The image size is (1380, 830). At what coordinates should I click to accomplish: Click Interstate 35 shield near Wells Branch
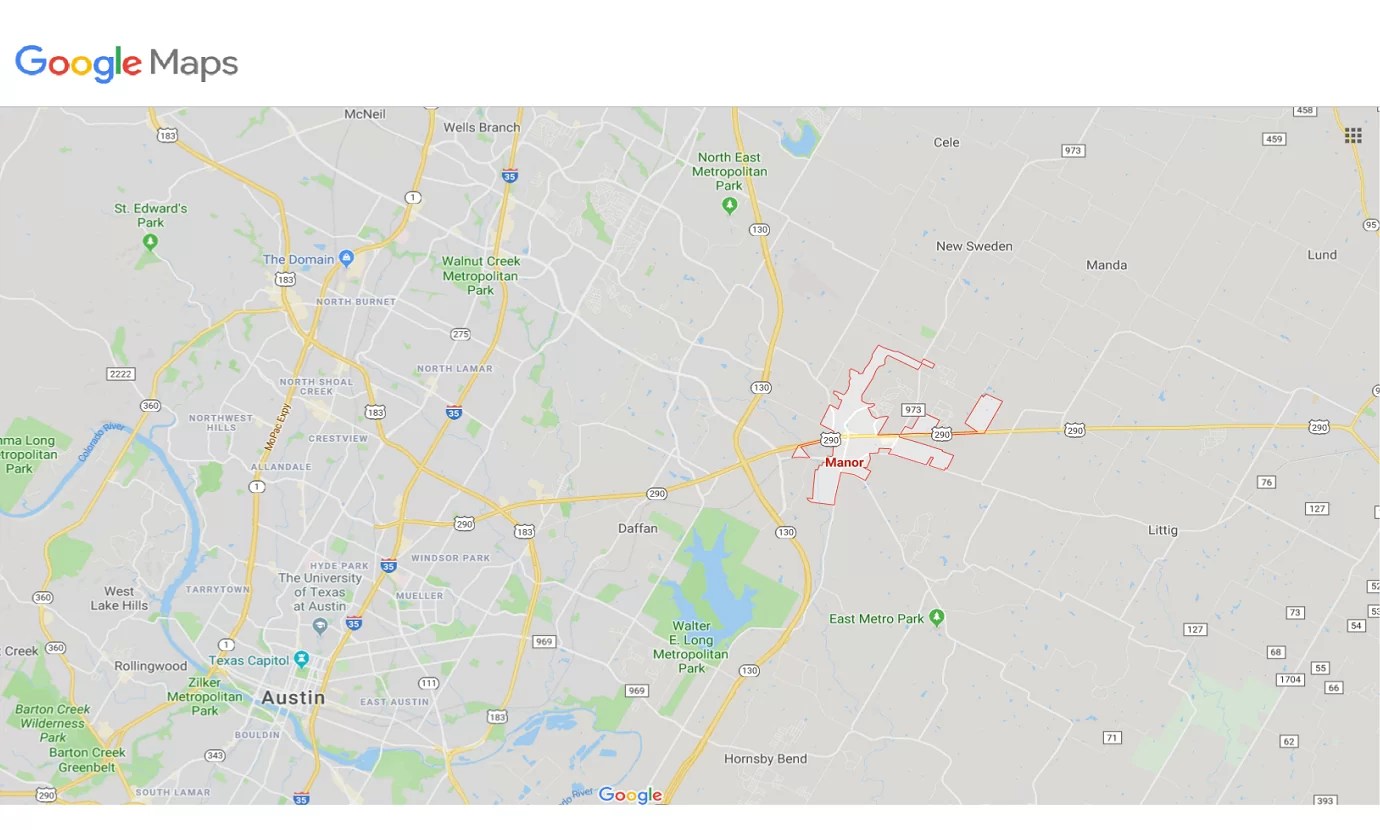click(x=510, y=175)
